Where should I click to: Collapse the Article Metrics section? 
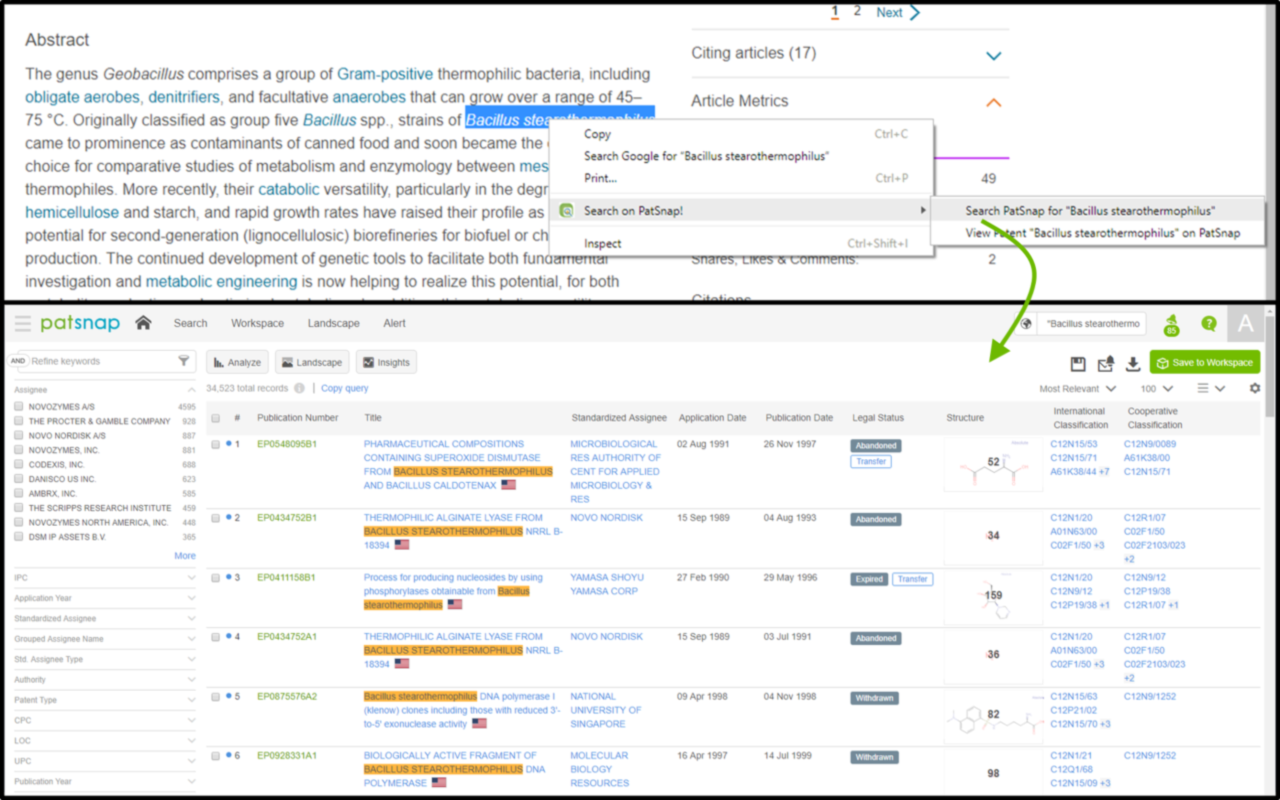(993, 102)
